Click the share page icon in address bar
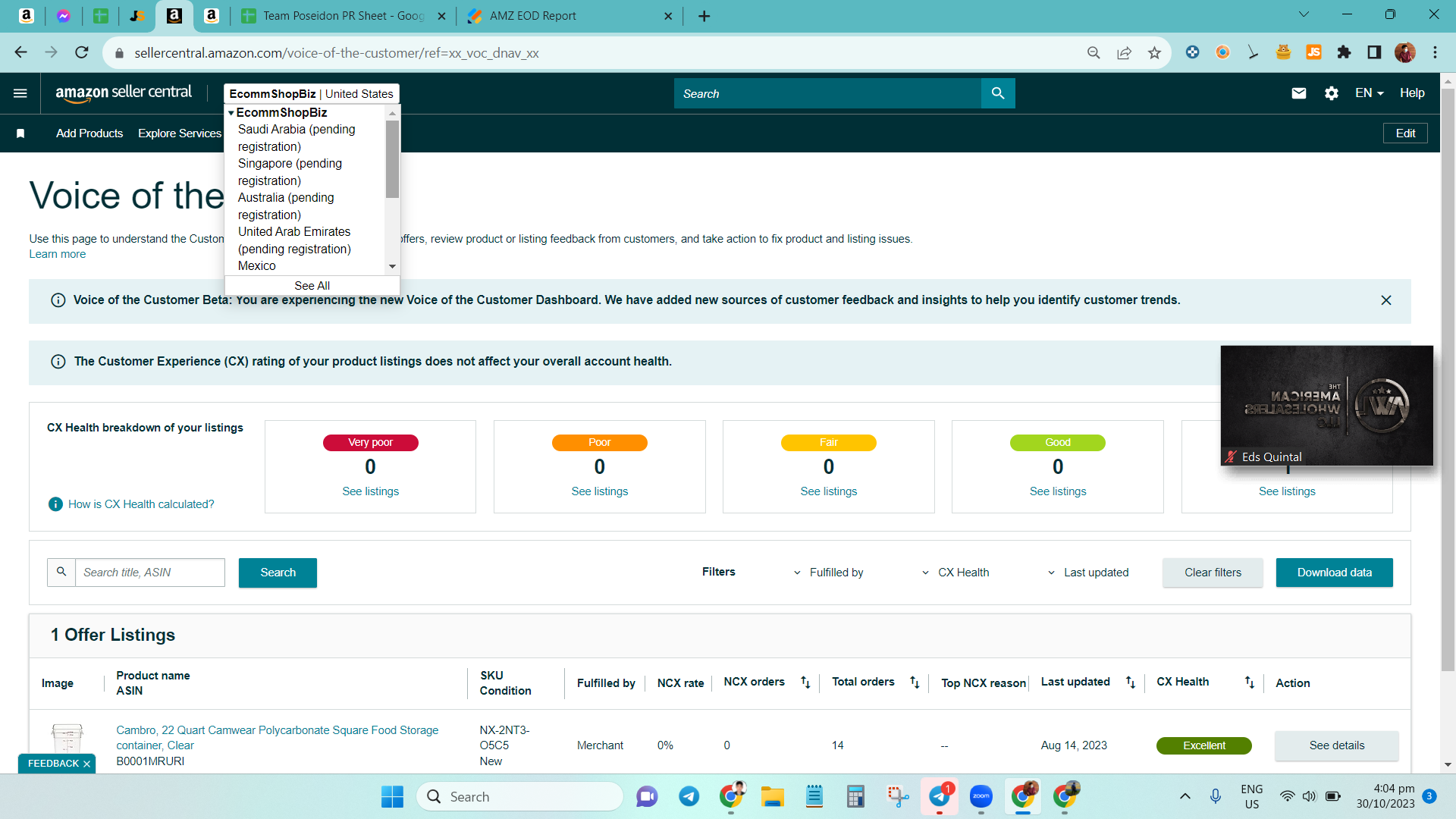The height and width of the screenshot is (819, 1456). click(1124, 52)
